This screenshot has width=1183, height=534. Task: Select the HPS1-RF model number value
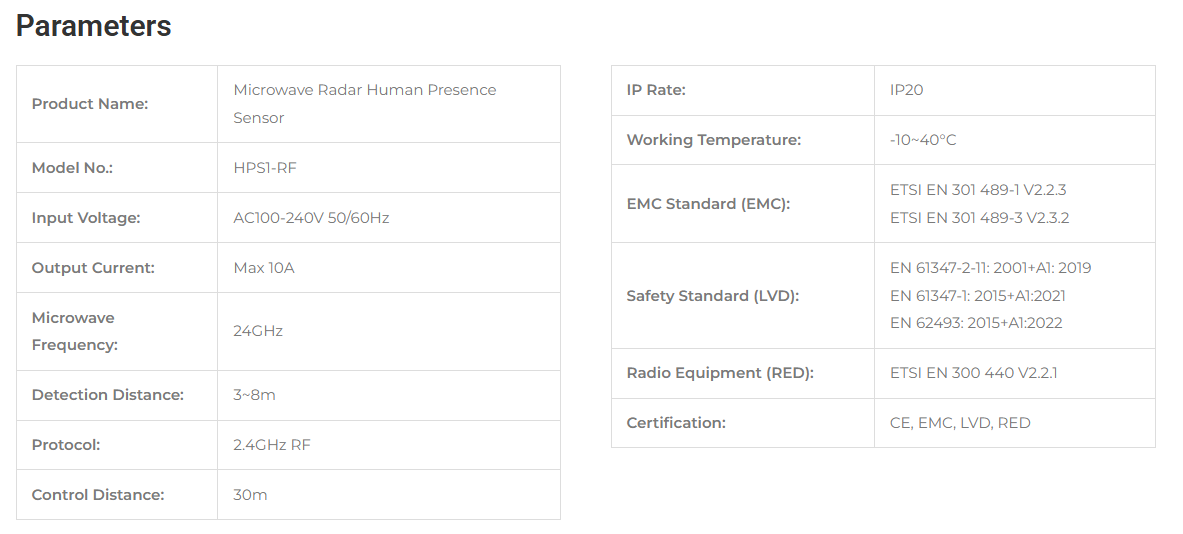tap(265, 167)
